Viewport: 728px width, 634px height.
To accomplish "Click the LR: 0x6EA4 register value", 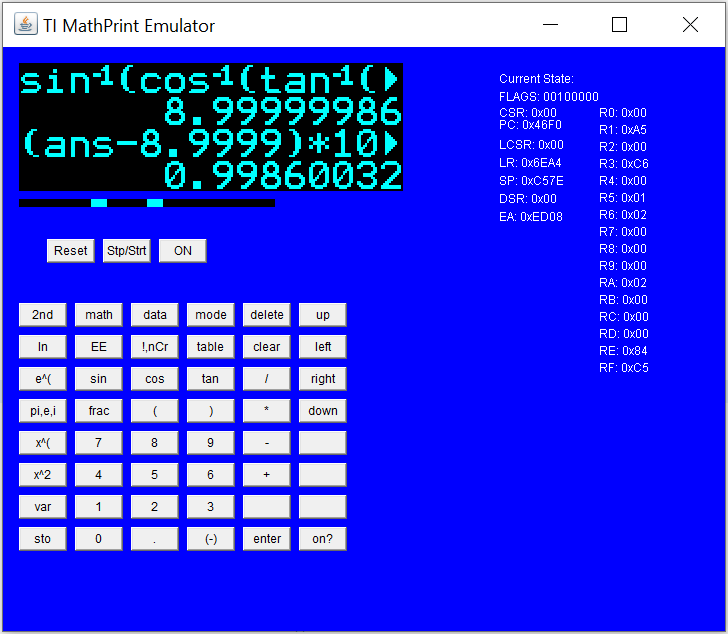I will point(530,163).
